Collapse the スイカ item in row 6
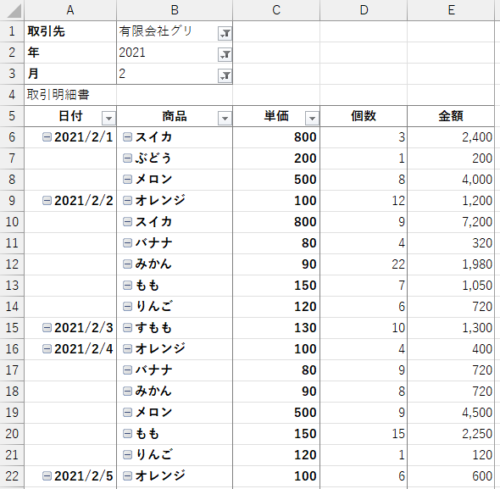 click(128, 137)
